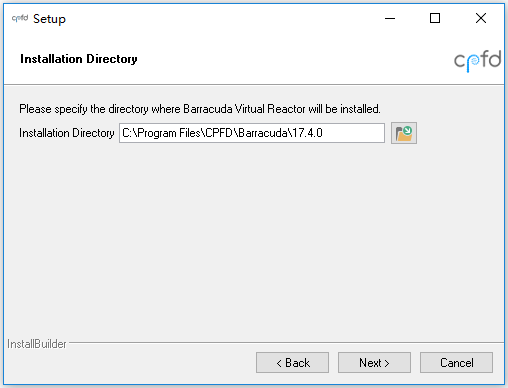This screenshot has height=388, width=508.
Task: Click the InstallBuilder label text
Action: 37,344
